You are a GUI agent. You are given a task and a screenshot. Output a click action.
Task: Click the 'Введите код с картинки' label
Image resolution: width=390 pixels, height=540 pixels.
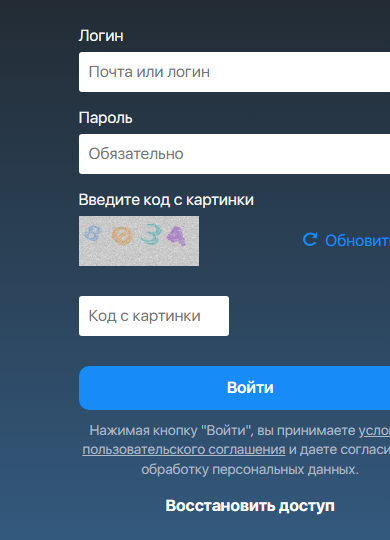(166, 200)
